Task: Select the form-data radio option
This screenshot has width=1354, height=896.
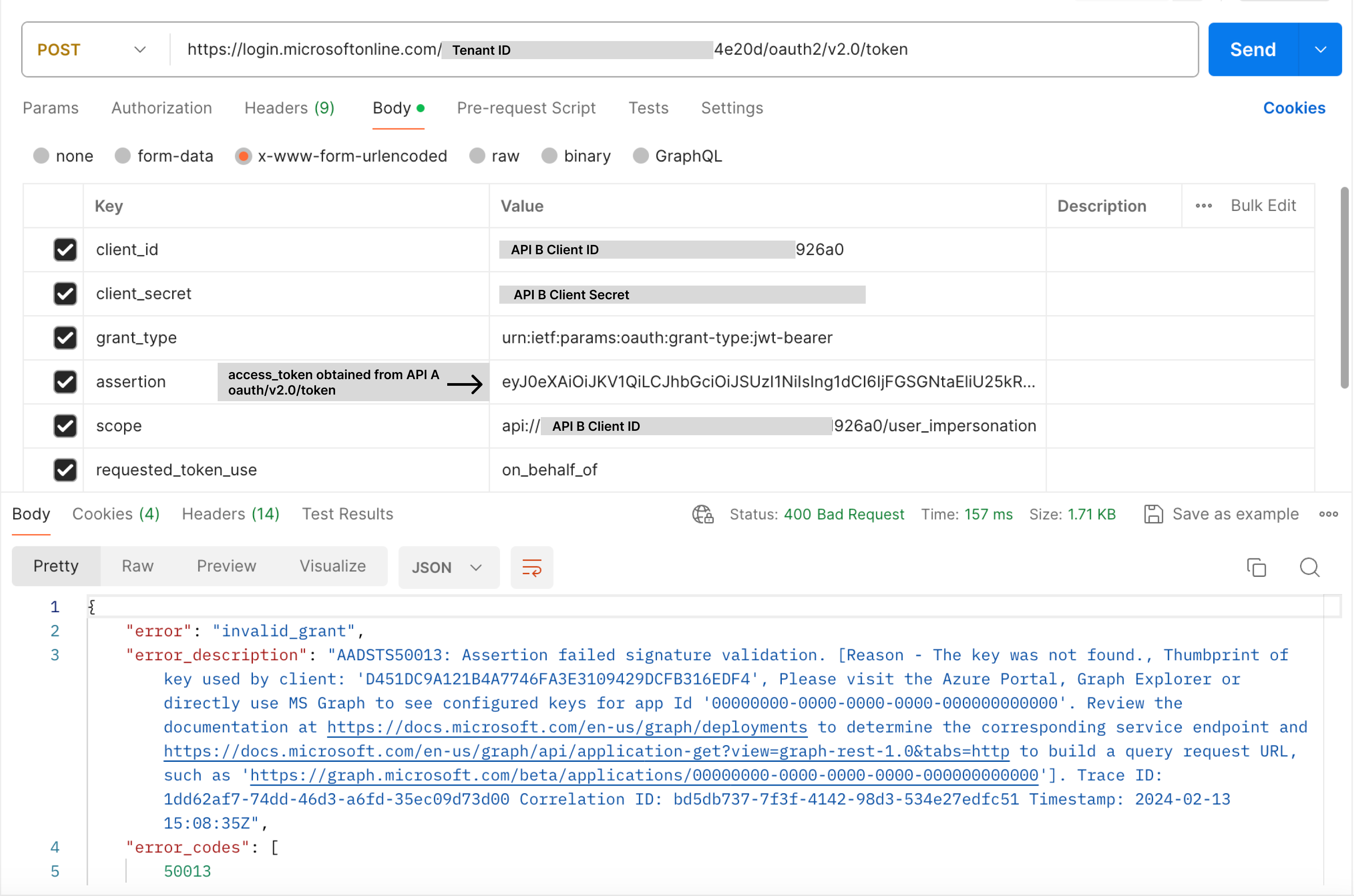Action: pos(123,156)
